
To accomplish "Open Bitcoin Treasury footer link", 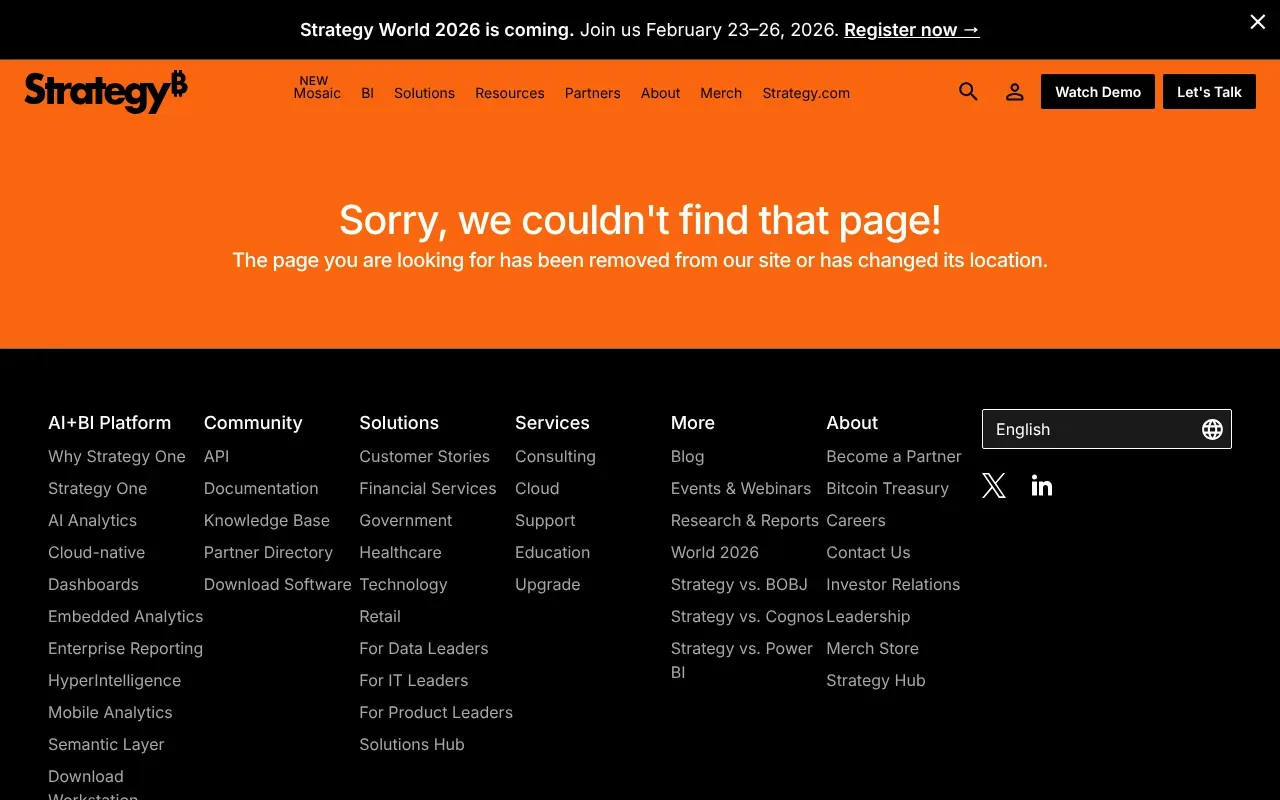I will [887, 488].
